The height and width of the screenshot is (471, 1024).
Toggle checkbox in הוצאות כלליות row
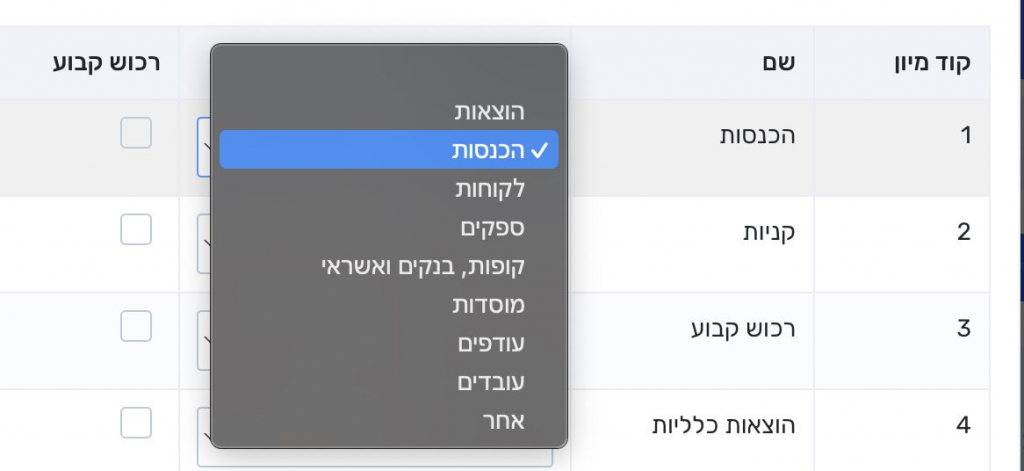tap(136, 422)
